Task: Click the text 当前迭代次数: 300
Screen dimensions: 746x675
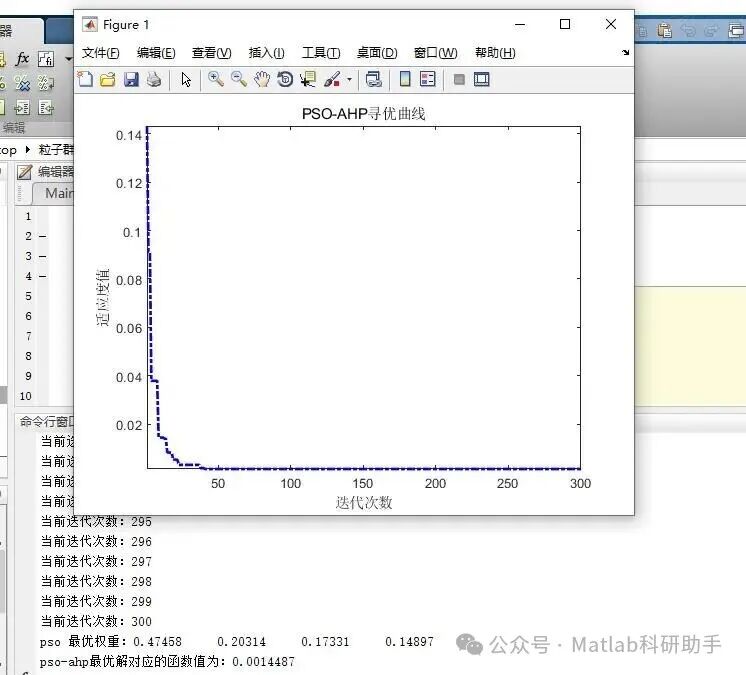Action: (x=96, y=621)
